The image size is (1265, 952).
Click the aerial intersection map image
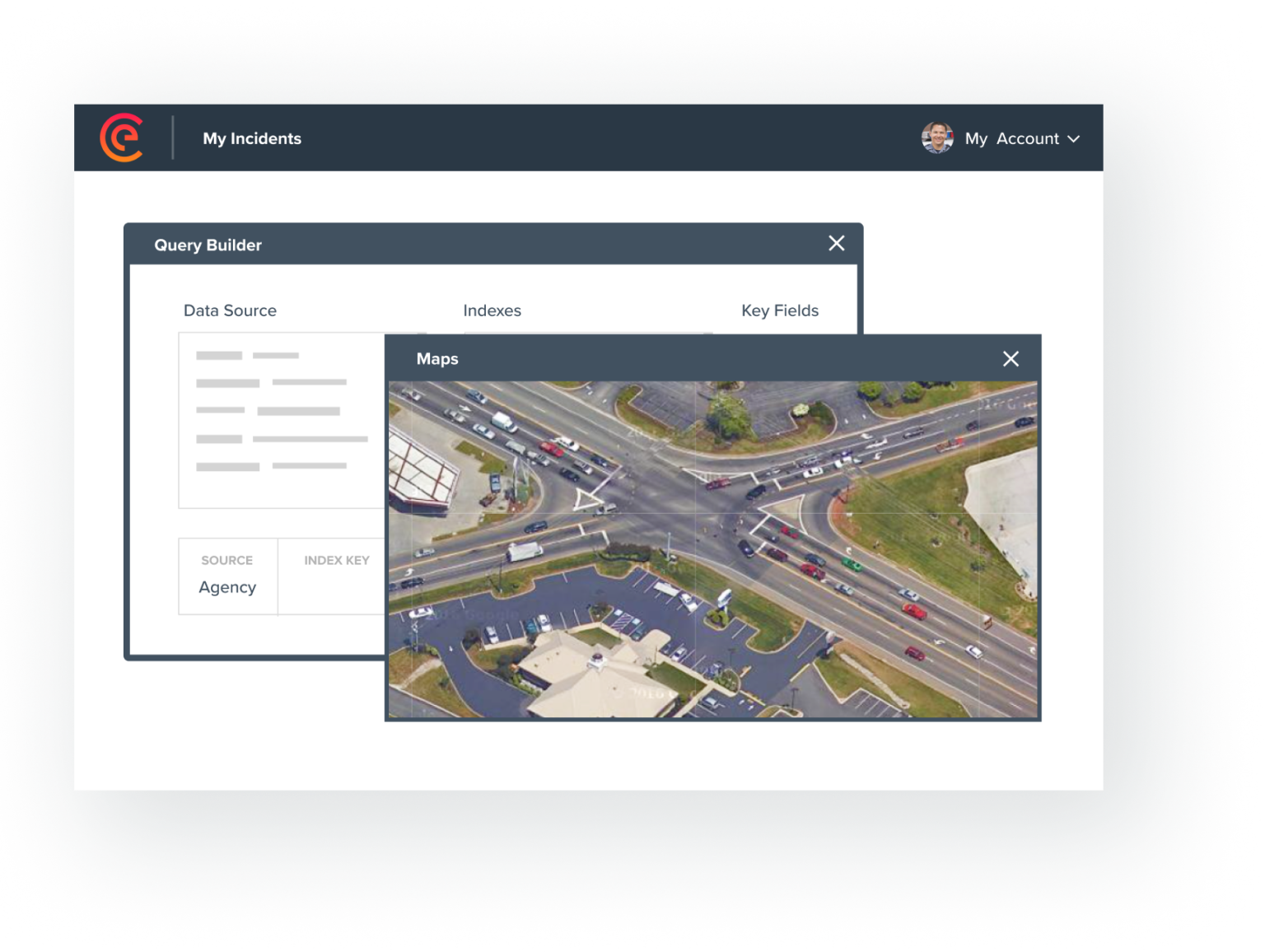point(712,548)
